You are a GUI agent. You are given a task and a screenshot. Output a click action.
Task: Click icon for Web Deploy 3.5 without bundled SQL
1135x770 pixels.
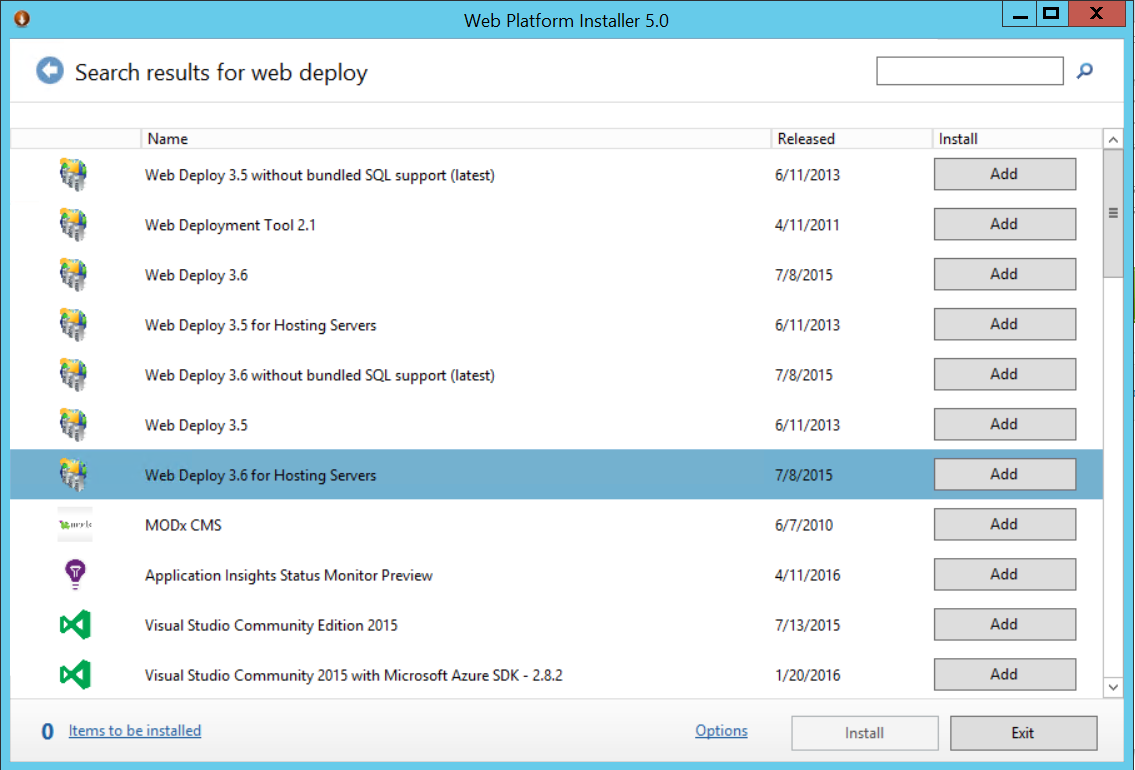coord(73,174)
